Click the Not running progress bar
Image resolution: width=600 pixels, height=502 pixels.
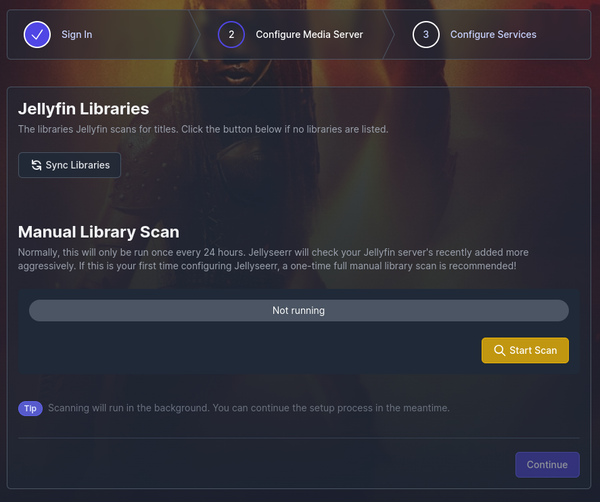[x=298, y=311]
